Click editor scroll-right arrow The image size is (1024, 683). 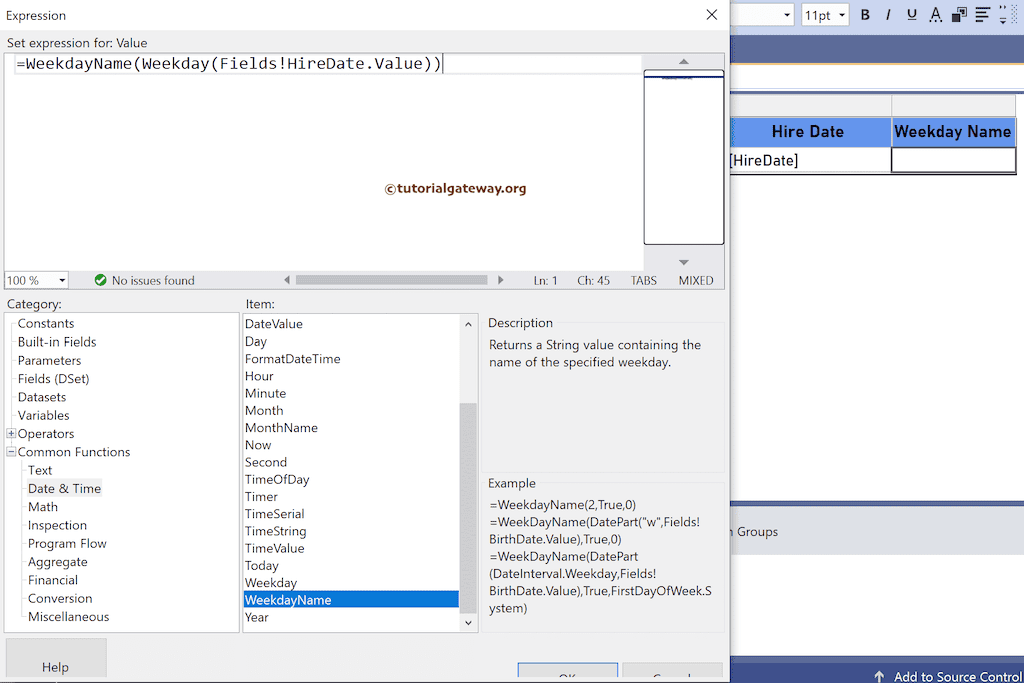[500, 280]
